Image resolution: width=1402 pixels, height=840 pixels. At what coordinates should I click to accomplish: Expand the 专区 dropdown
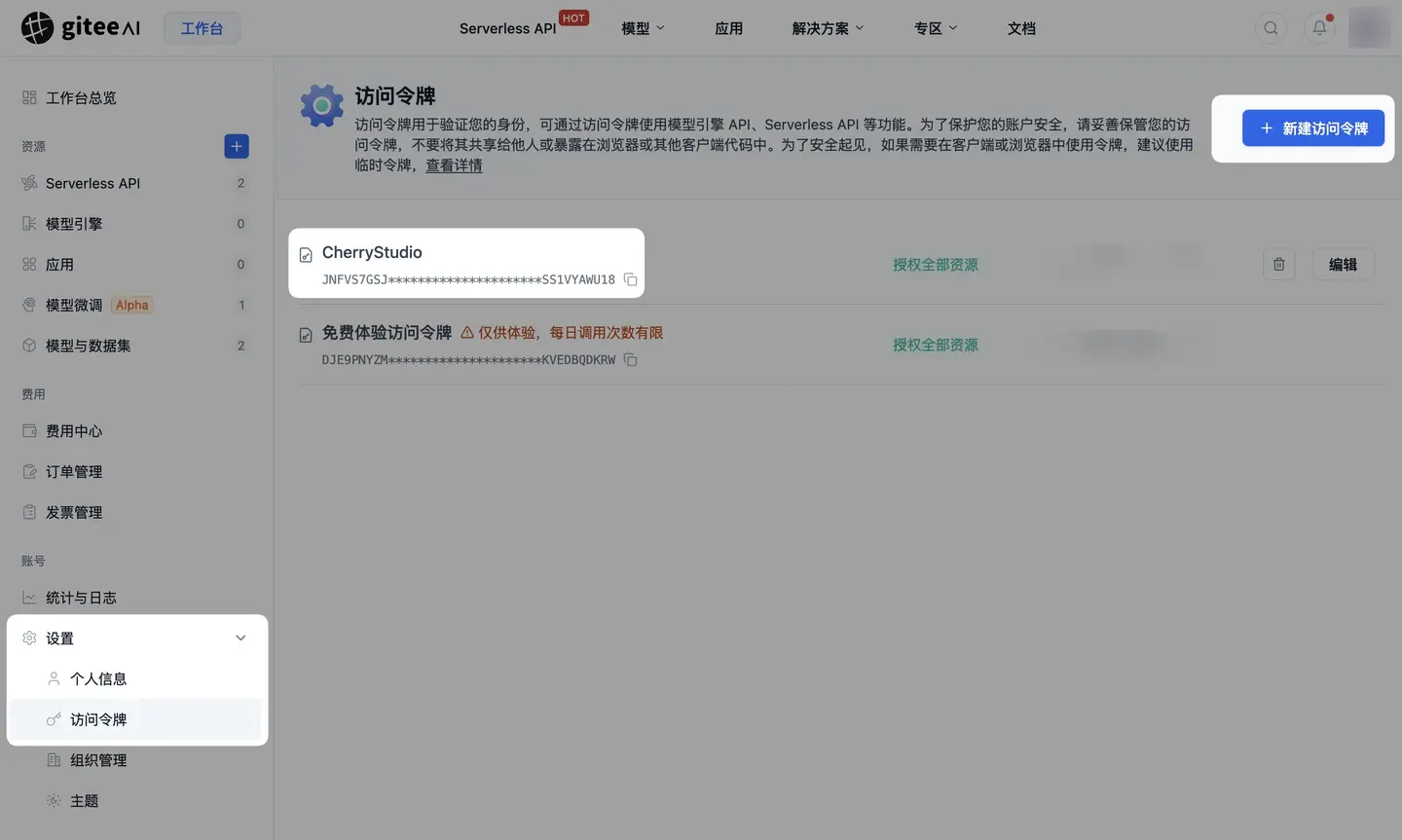click(936, 28)
